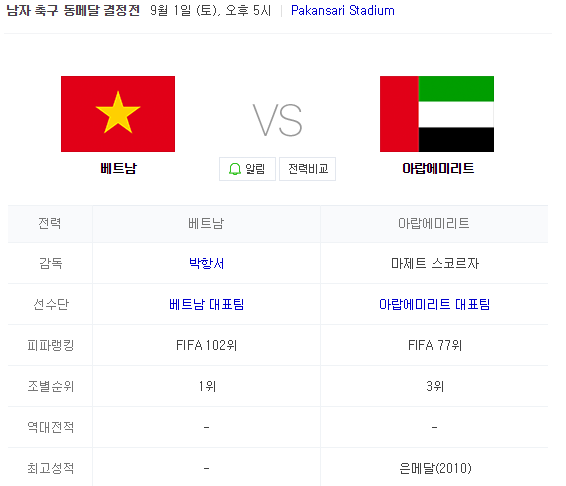Click the Vietnam flag image
Image resolution: width=566 pixels, height=486 pixels.
pyautogui.click(x=118, y=114)
